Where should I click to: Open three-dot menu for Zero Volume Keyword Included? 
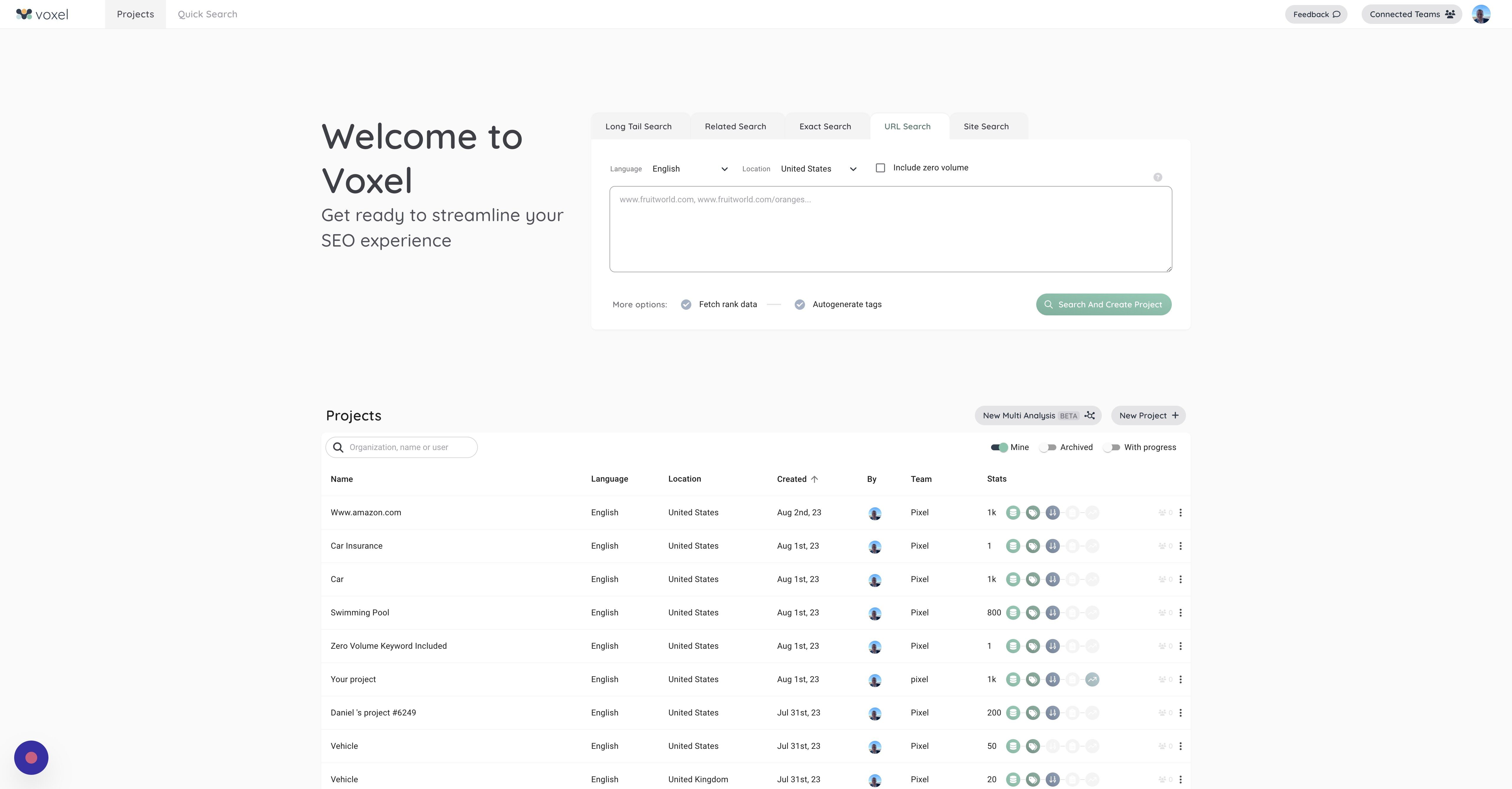1180,646
